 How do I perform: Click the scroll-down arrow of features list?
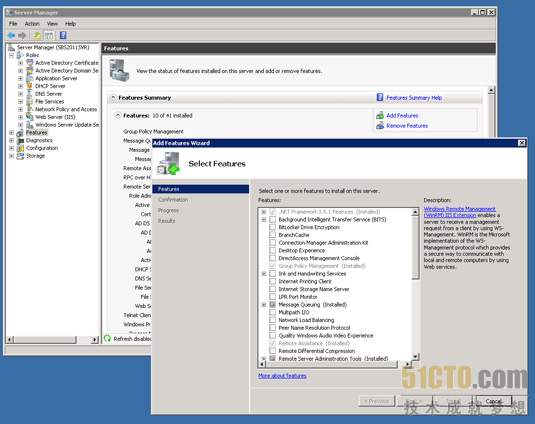[x=415, y=357]
